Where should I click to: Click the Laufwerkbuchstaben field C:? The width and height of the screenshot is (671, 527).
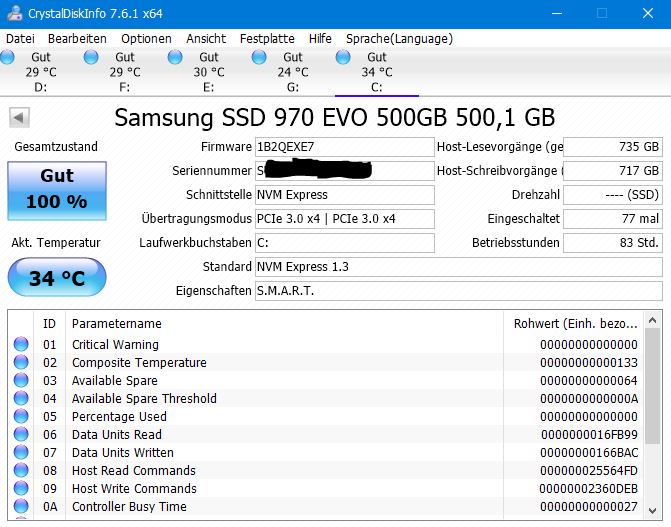pyautogui.click(x=344, y=243)
